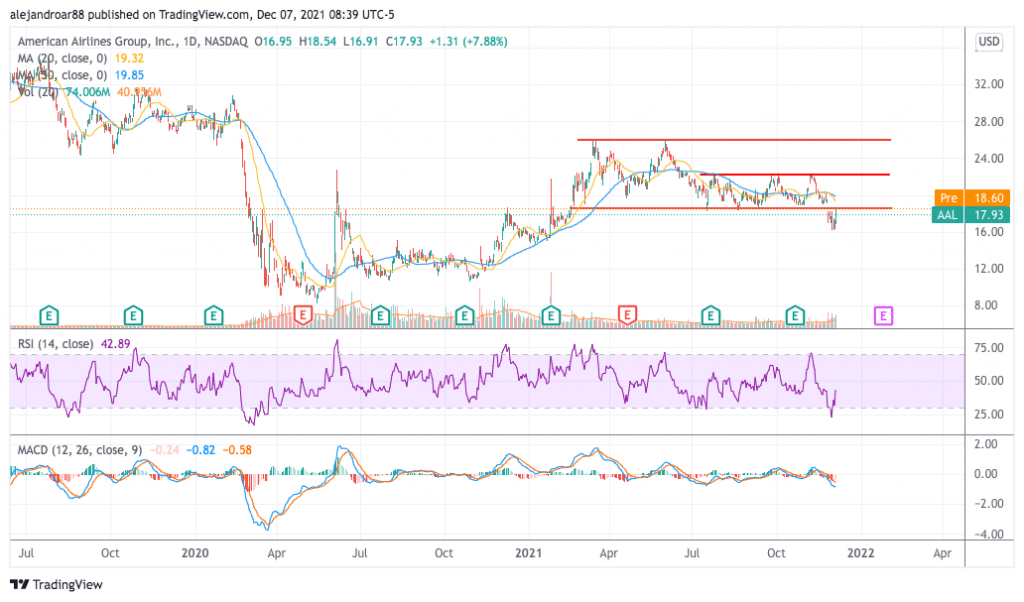Select the MA 50 indicator legend showing 19.85
1024x602 pixels.
pos(80,75)
